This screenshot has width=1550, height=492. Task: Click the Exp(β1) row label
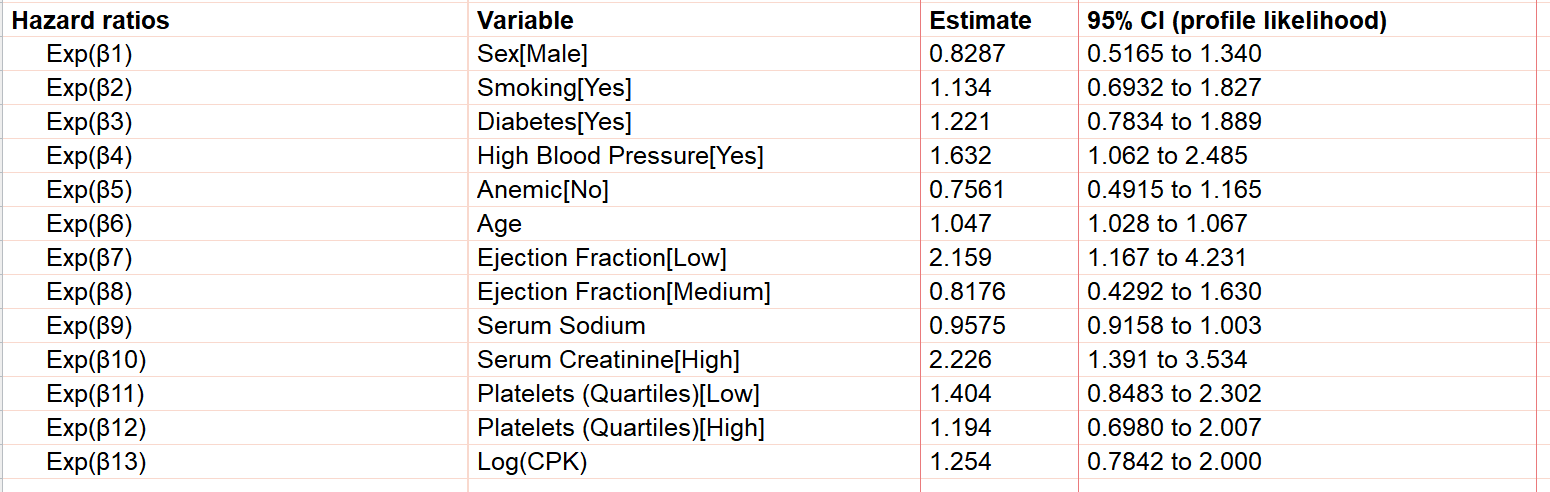(89, 54)
